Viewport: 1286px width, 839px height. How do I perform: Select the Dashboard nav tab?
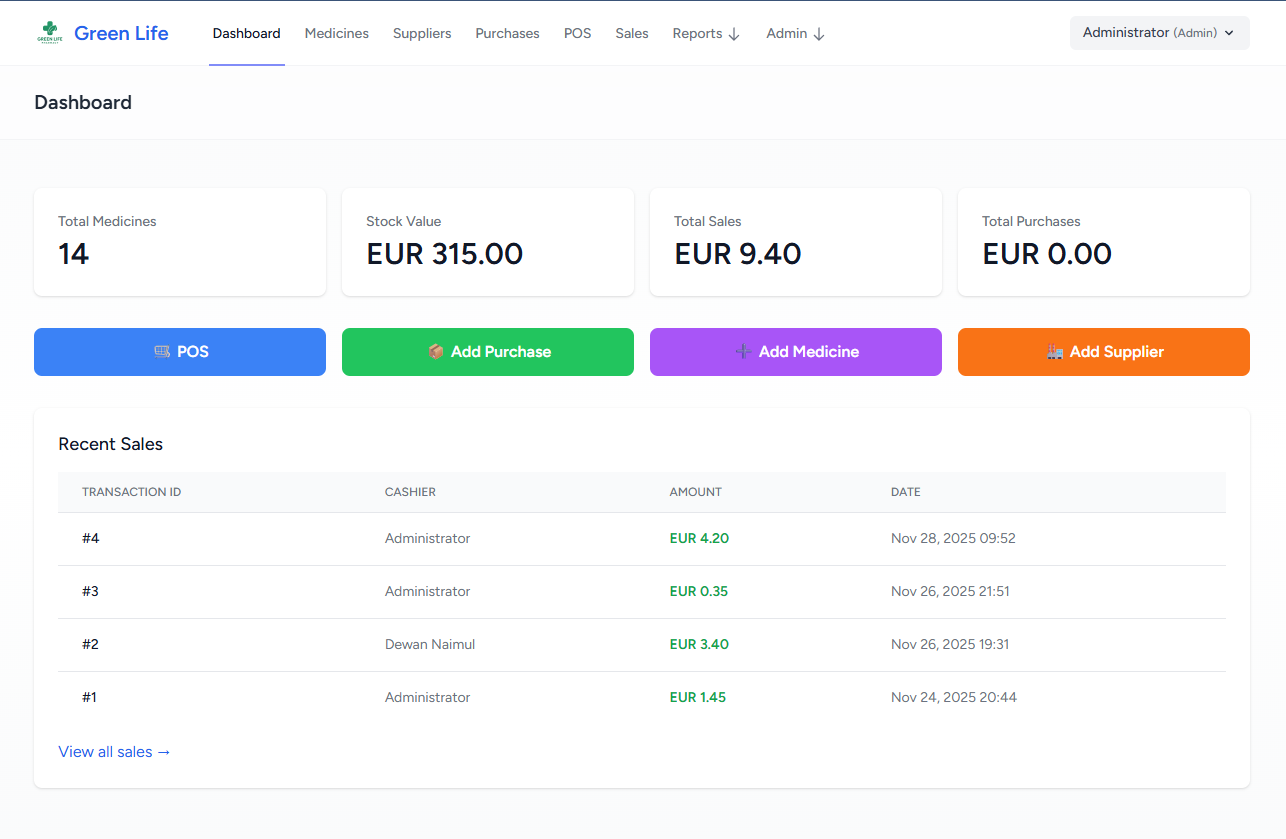pos(247,34)
